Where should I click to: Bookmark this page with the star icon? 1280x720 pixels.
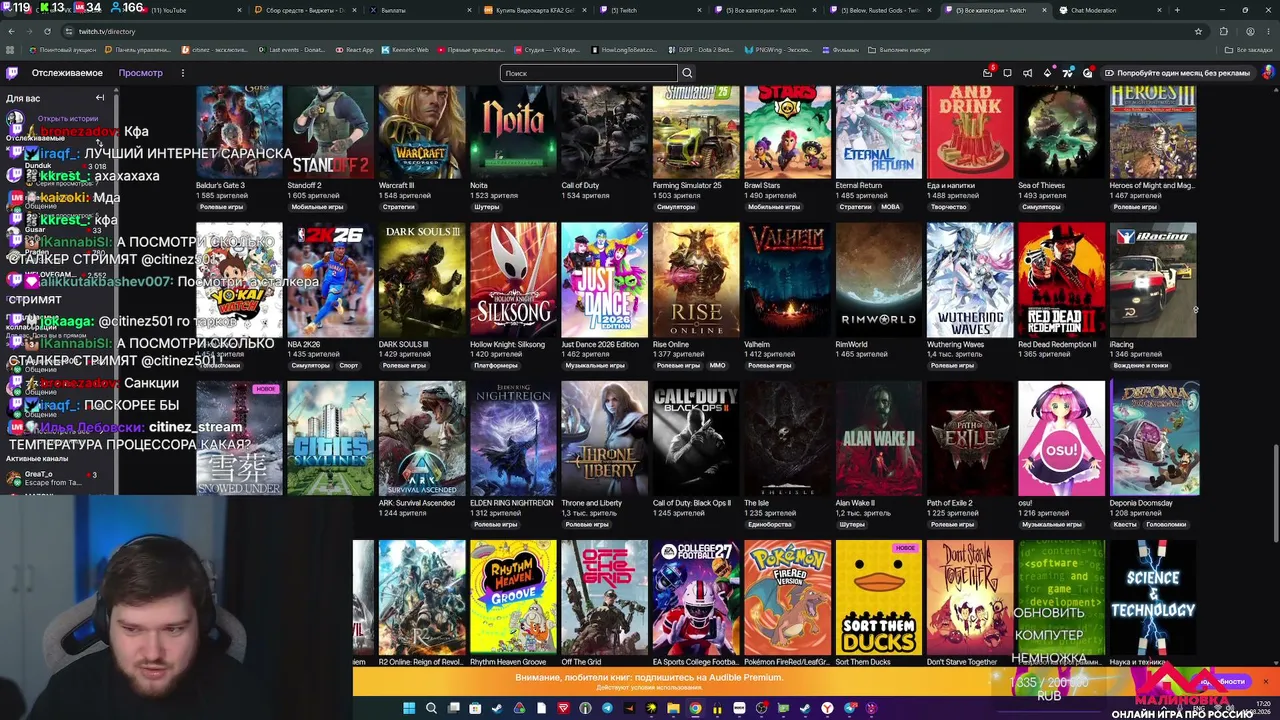click(1198, 31)
